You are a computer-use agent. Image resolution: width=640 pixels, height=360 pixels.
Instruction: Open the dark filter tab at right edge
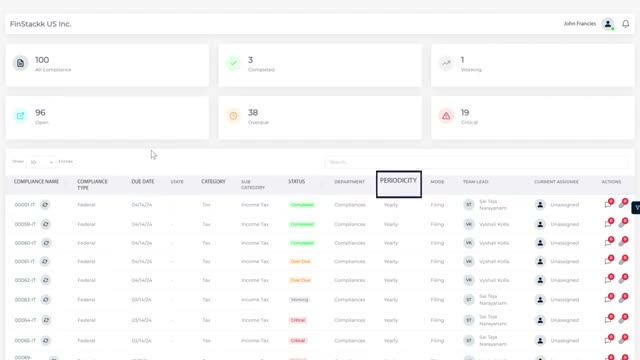click(636, 208)
